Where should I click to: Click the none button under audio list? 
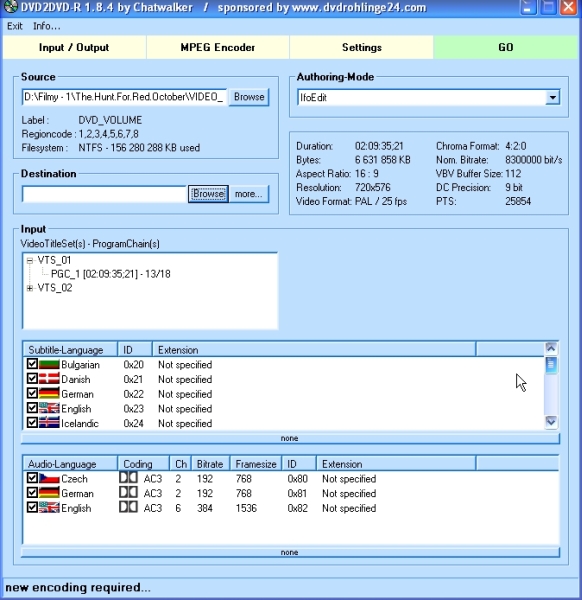290,553
